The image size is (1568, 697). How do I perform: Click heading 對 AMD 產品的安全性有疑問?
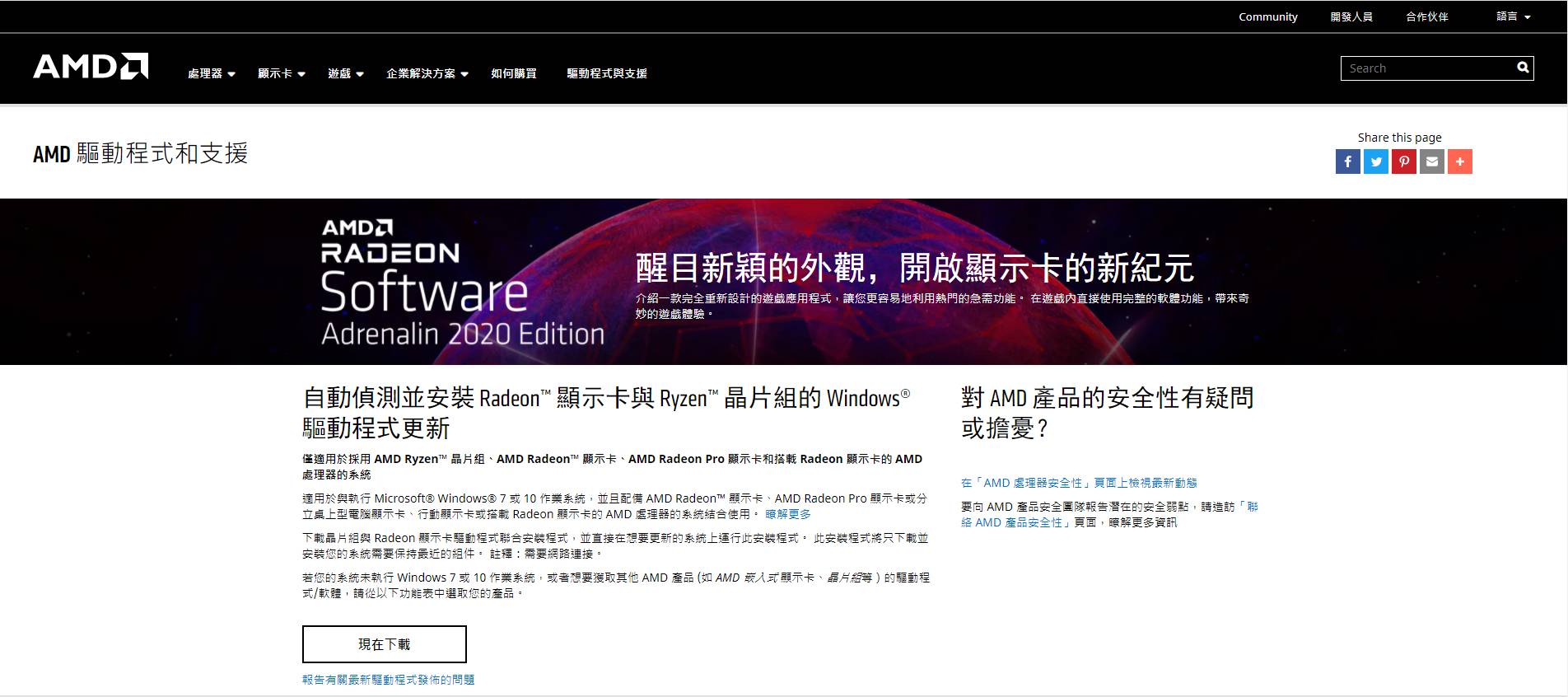pos(1108,413)
